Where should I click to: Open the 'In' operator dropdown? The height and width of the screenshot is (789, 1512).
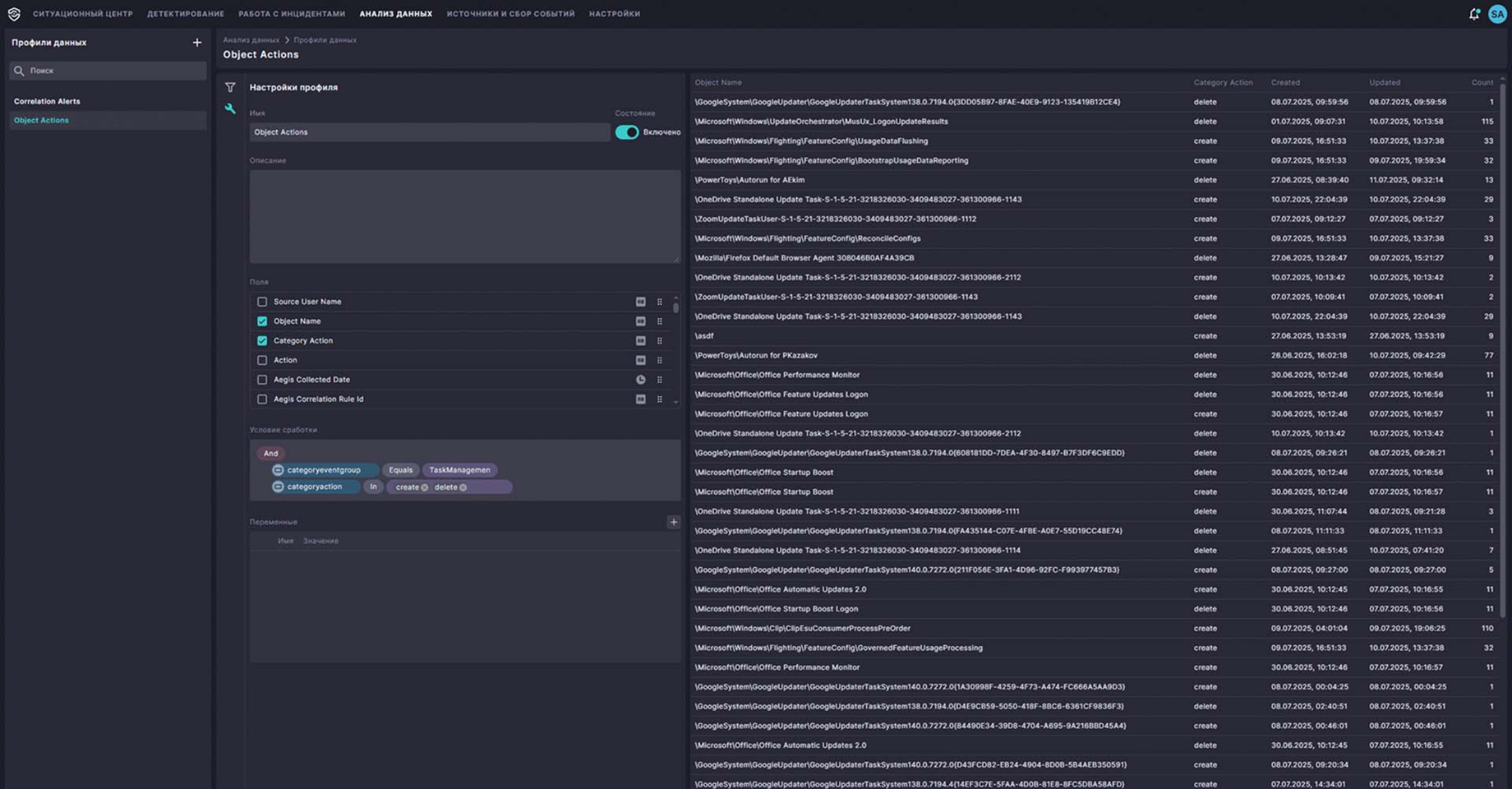[x=373, y=487]
